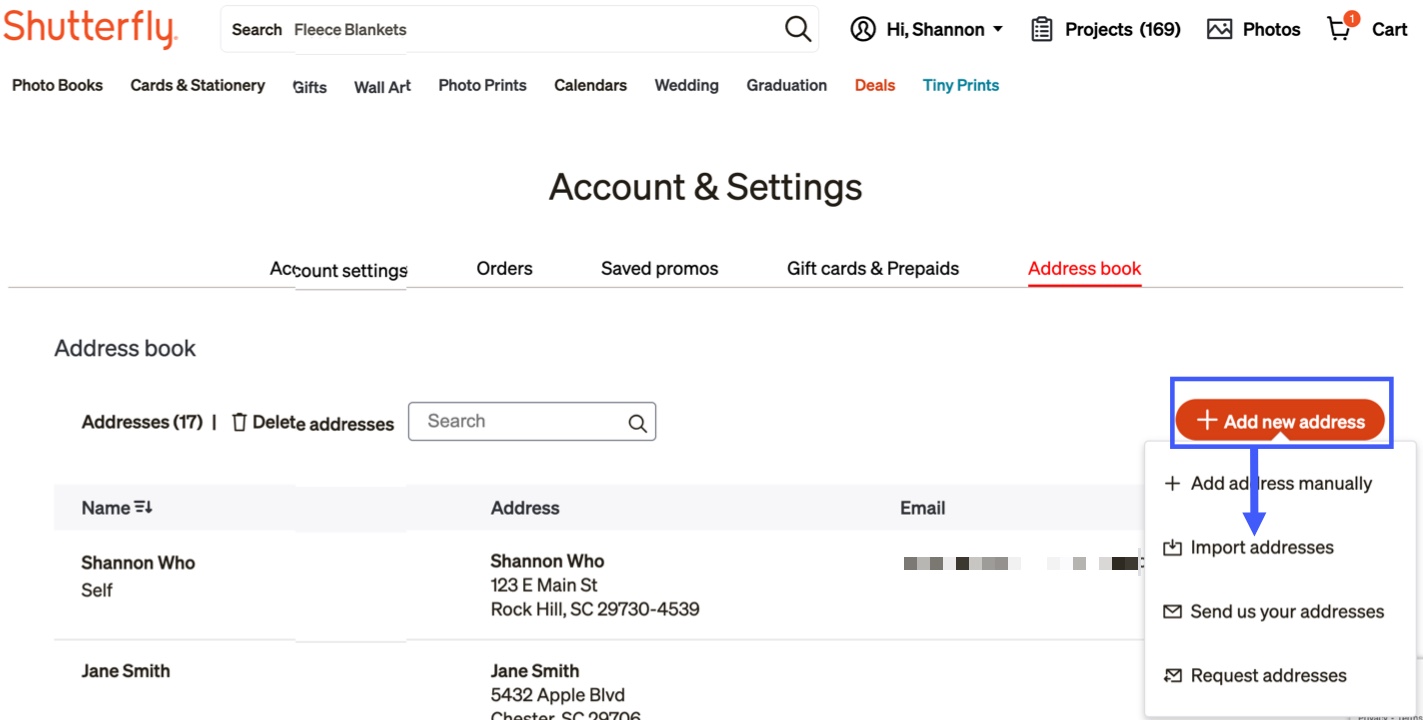This screenshot has height=720, width=1423.
Task: Switch to Gift cards & Prepaids tab
Action: point(873,268)
